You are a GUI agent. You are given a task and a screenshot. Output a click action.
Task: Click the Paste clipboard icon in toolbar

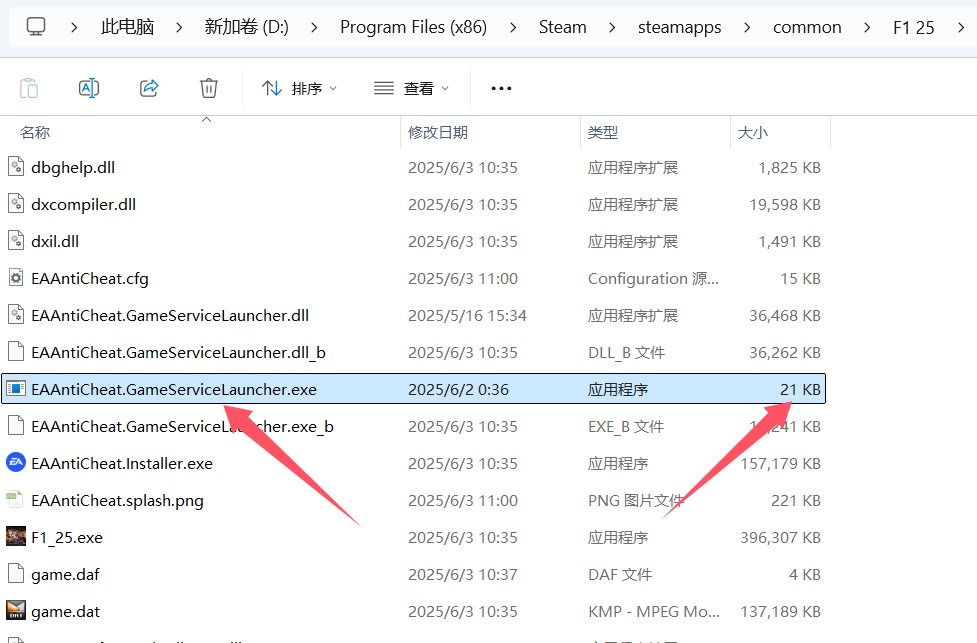(29, 88)
